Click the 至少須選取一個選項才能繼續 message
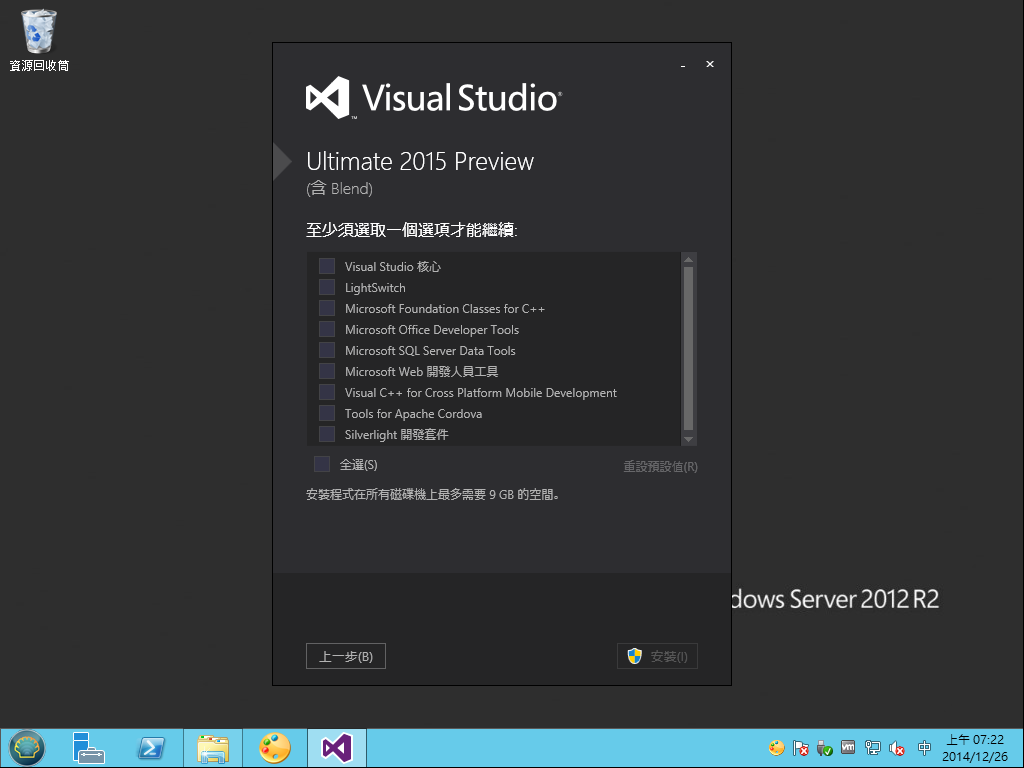 411,230
